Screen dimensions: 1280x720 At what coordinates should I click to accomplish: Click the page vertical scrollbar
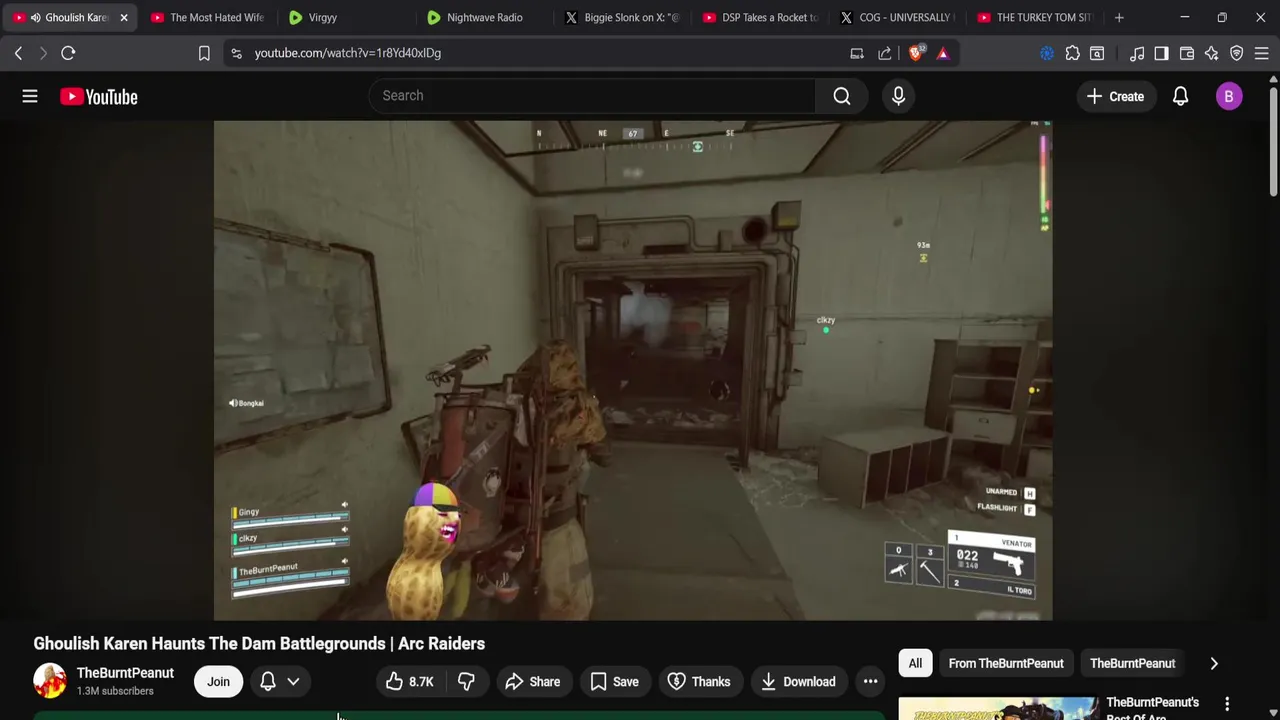point(1273,140)
